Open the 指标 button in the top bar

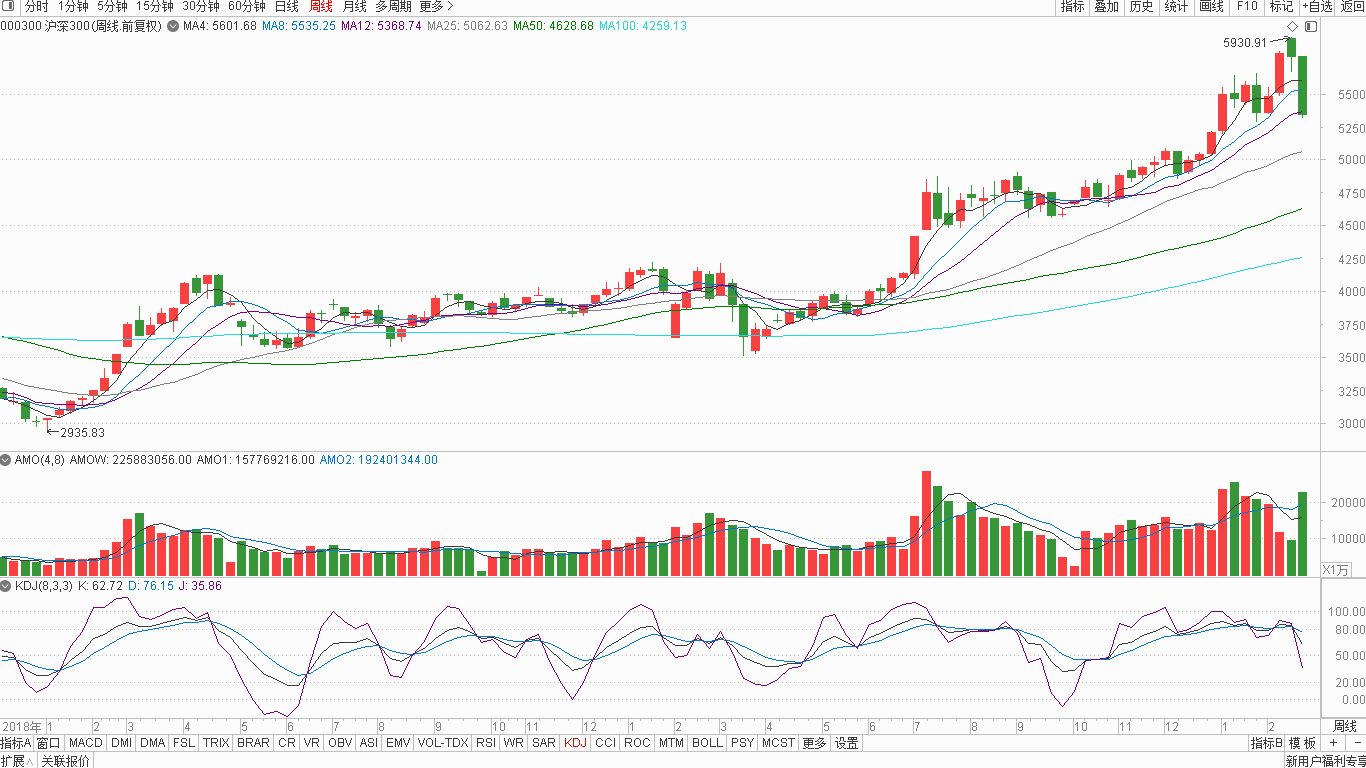coord(1072,6)
